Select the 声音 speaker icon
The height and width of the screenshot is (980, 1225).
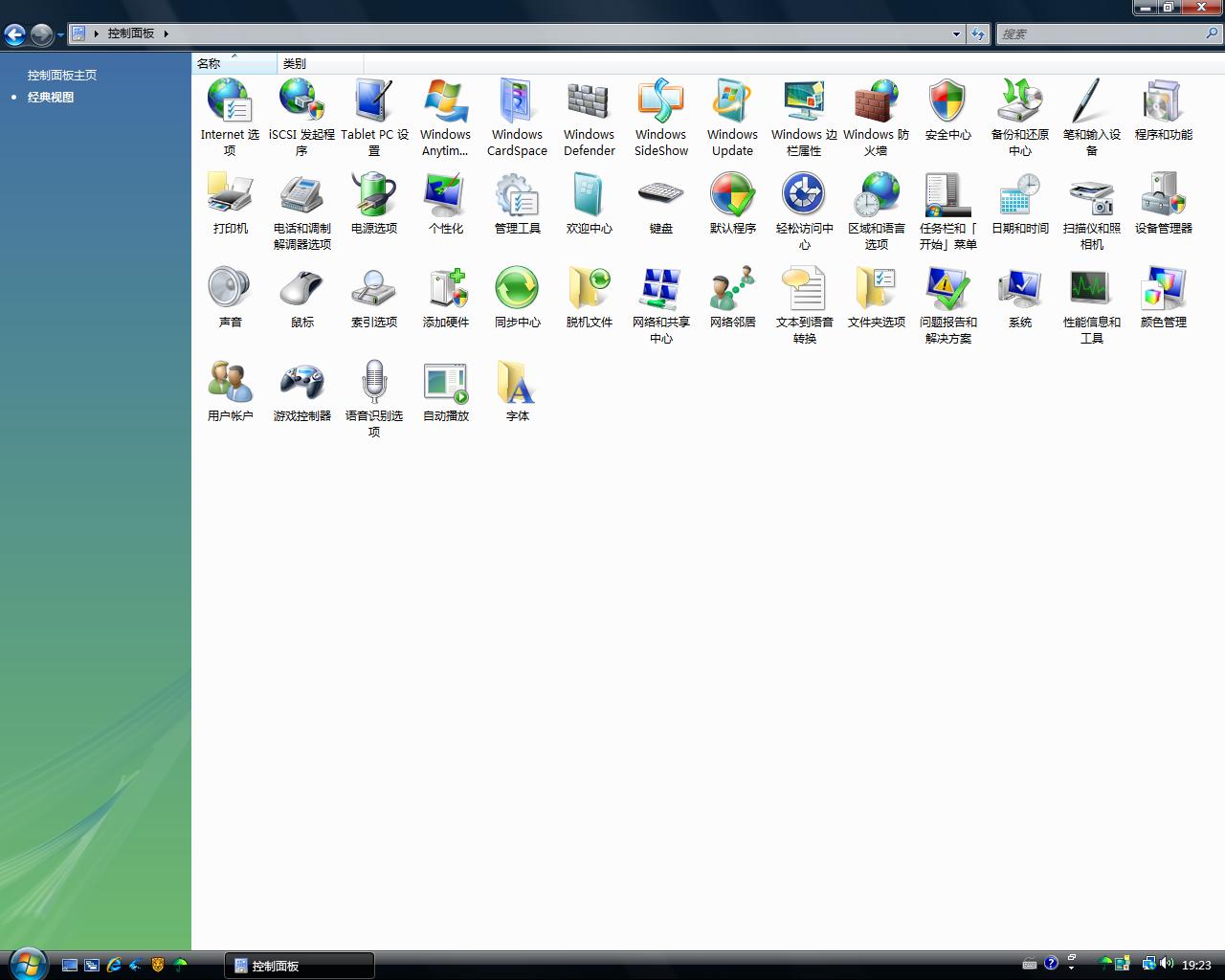[x=230, y=289]
